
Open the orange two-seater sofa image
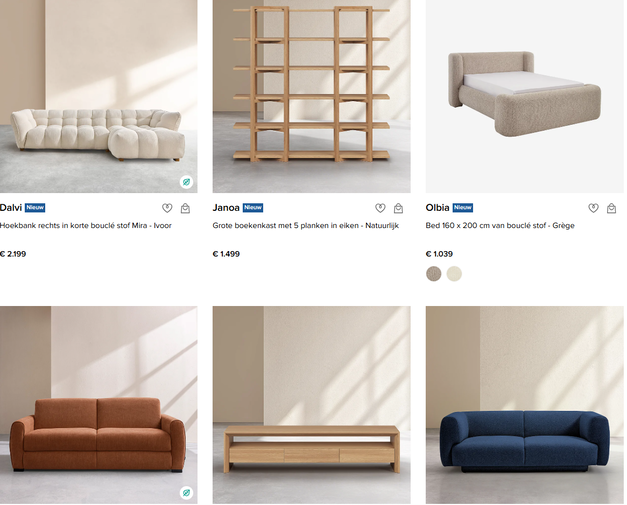pyautogui.click(x=98, y=405)
